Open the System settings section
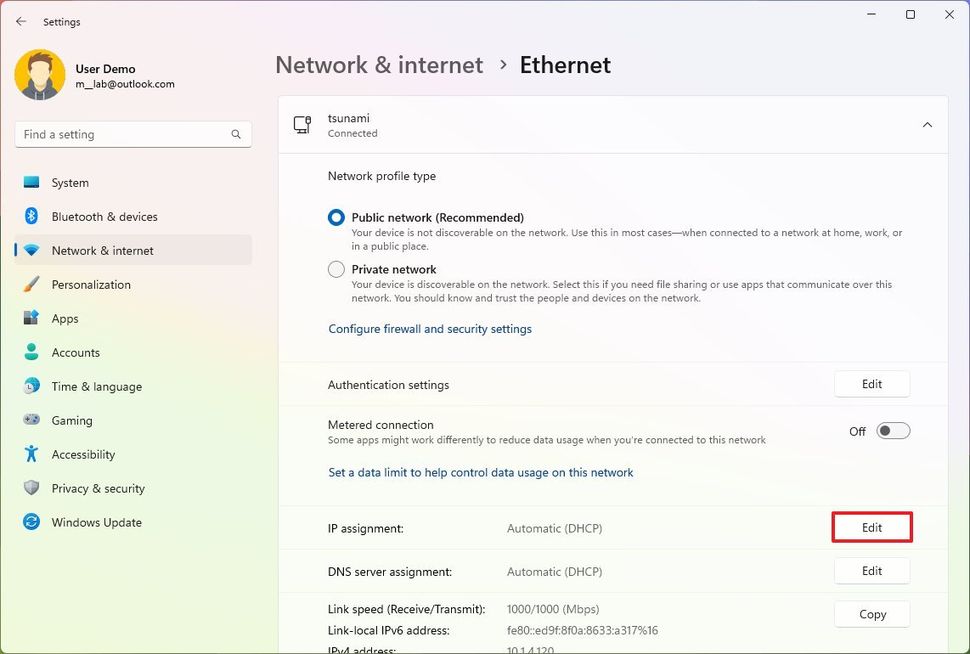970x654 pixels. point(31,183)
